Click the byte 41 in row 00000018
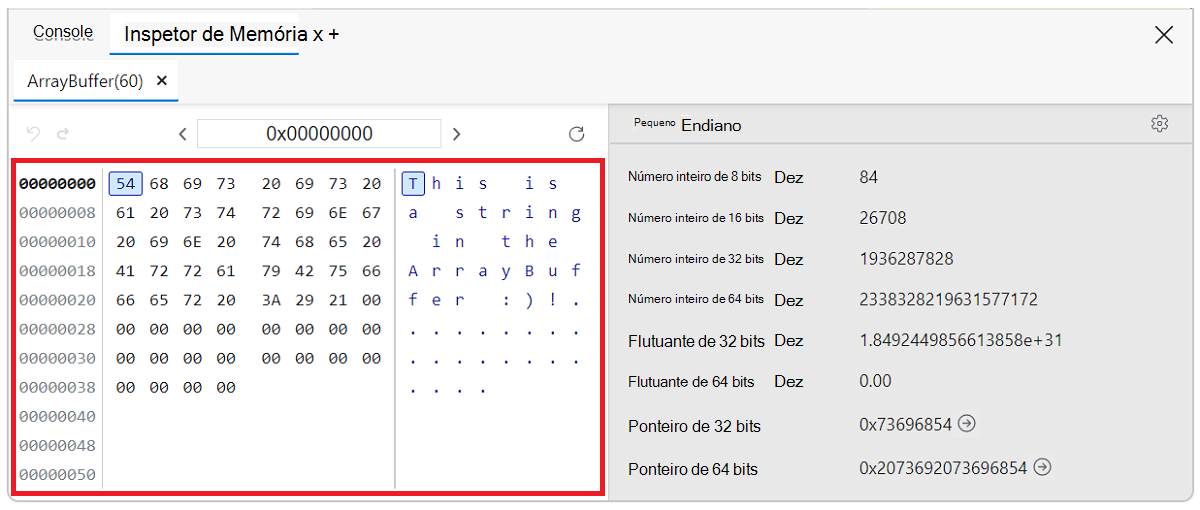Image resolution: width=1200 pixels, height=510 pixels. pos(125,271)
